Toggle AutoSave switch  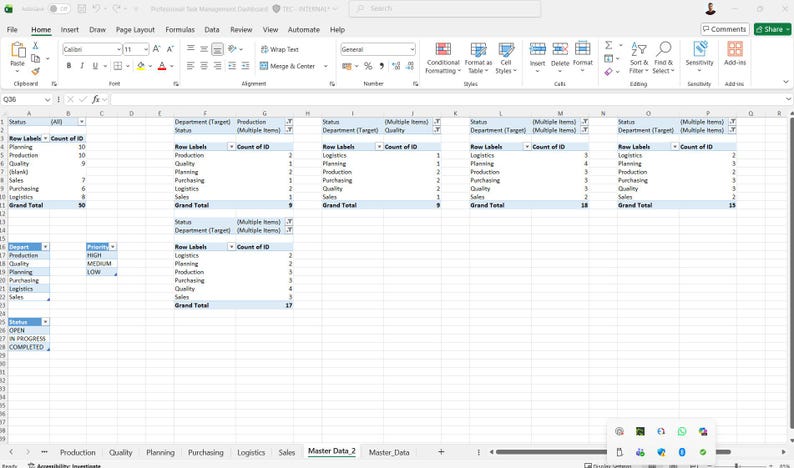point(59,9)
